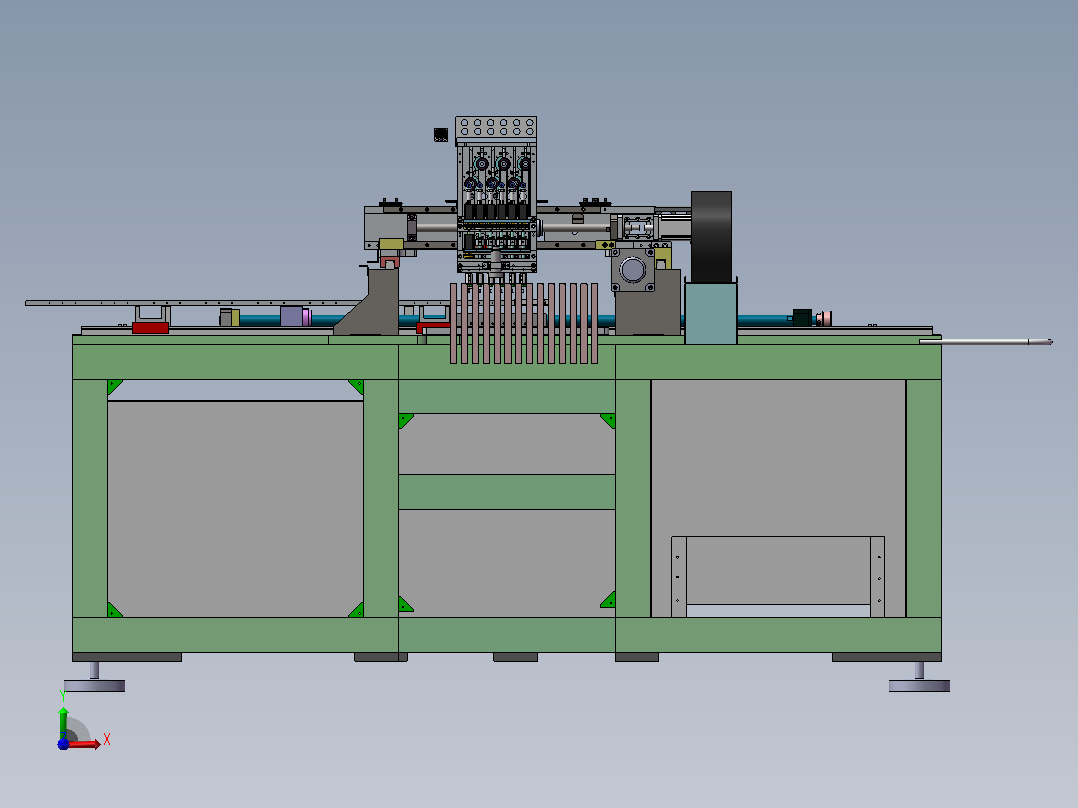Select the drawer frame in right cabinet
Image resolution: width=1078 pixels, height=808 pixels.
click(x=778, y=576)
